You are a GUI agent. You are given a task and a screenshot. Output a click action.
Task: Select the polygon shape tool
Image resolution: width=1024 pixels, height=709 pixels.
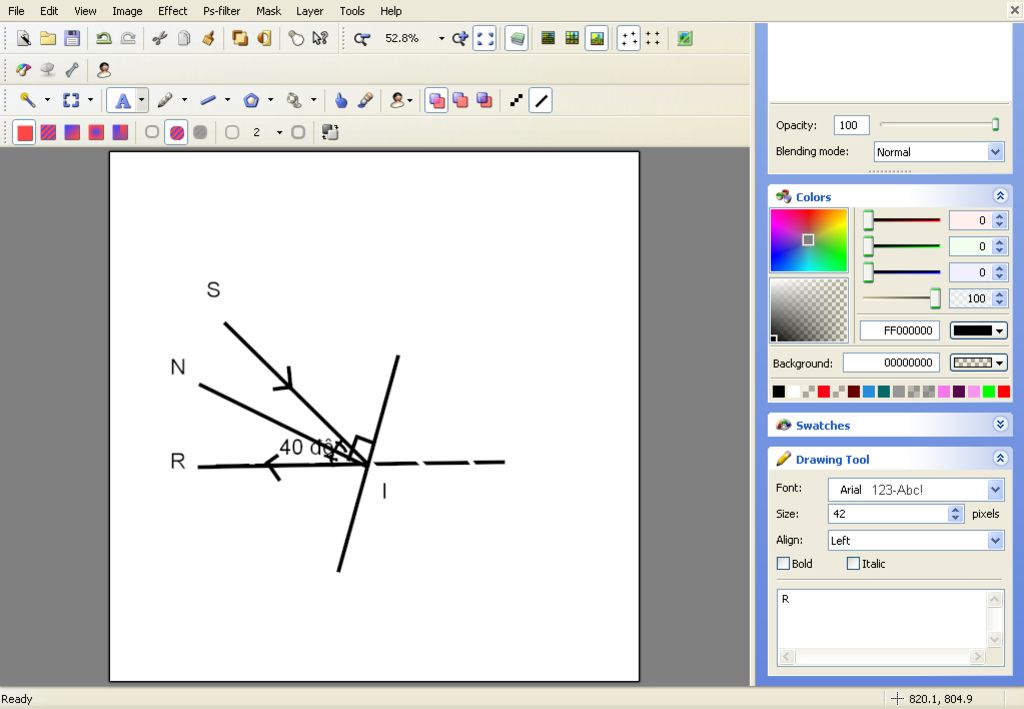(x=251, y=100)
